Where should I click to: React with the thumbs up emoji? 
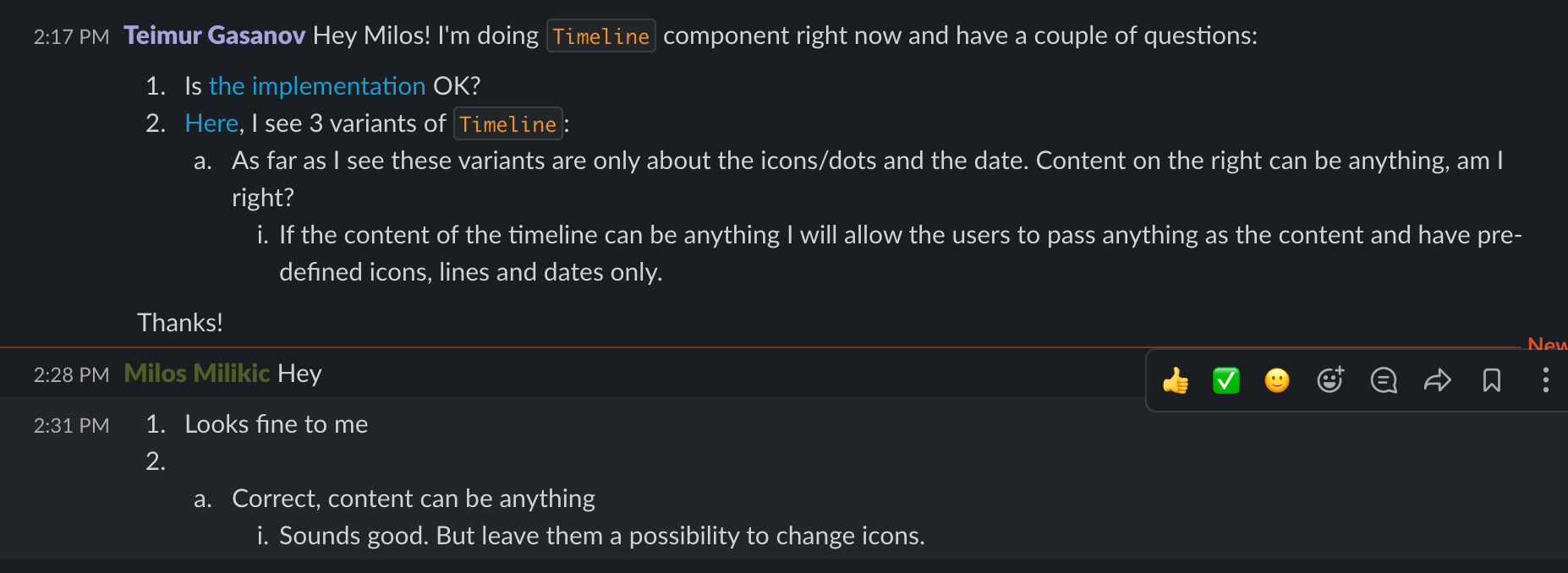tap(1175, 381)
